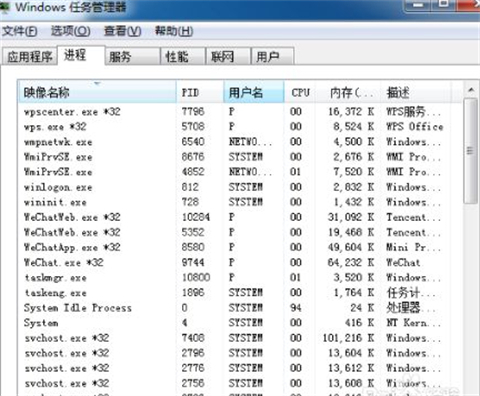Open the 文件(F) menu
Image resolution: width=480 pixels, height=396 pixels.
coord(19,31)
